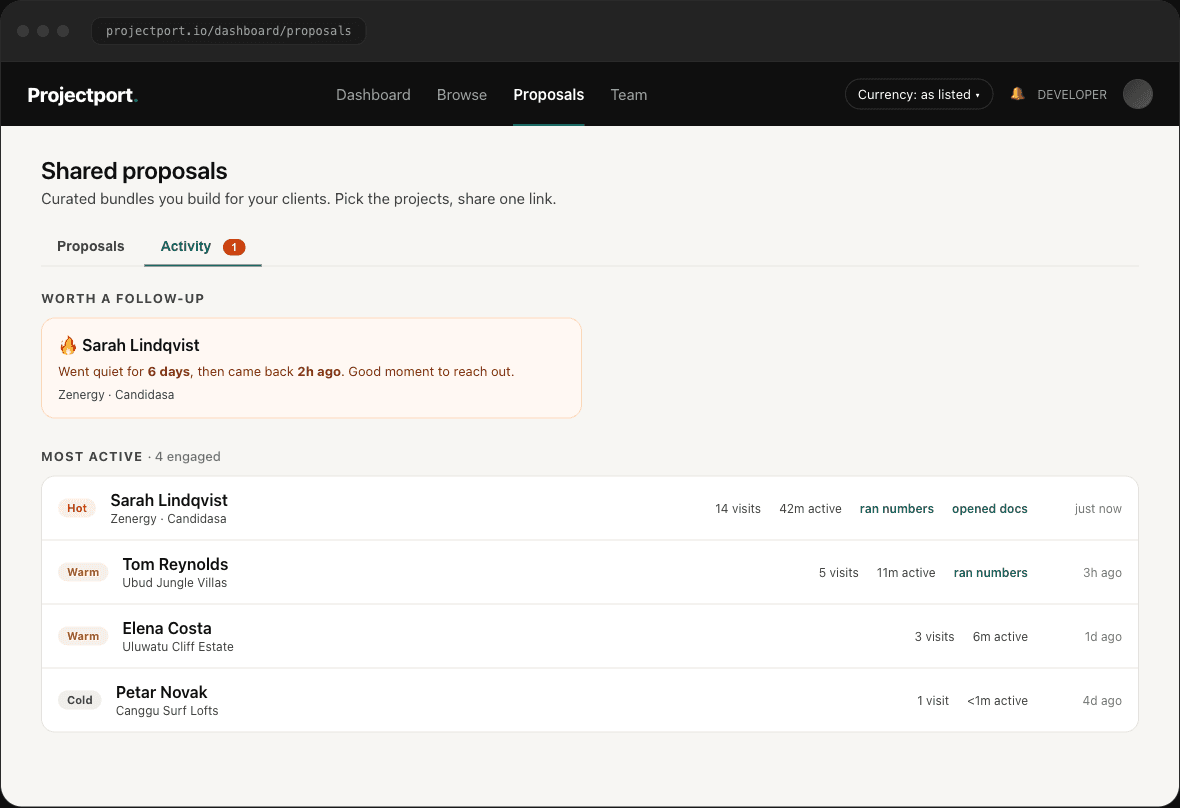This screenshot has width=1180, height=808.
Task: Click the "6m active" stat
Action: coord(1000,636)
